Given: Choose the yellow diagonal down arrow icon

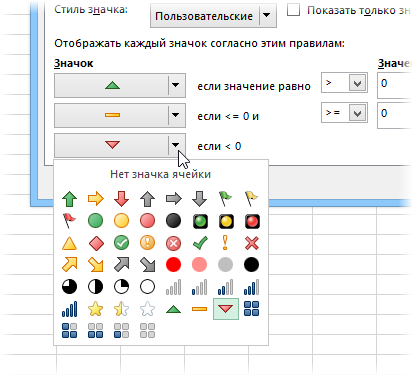Looking at the screenshot, I should pyautogui.click(x=96, y=264).
